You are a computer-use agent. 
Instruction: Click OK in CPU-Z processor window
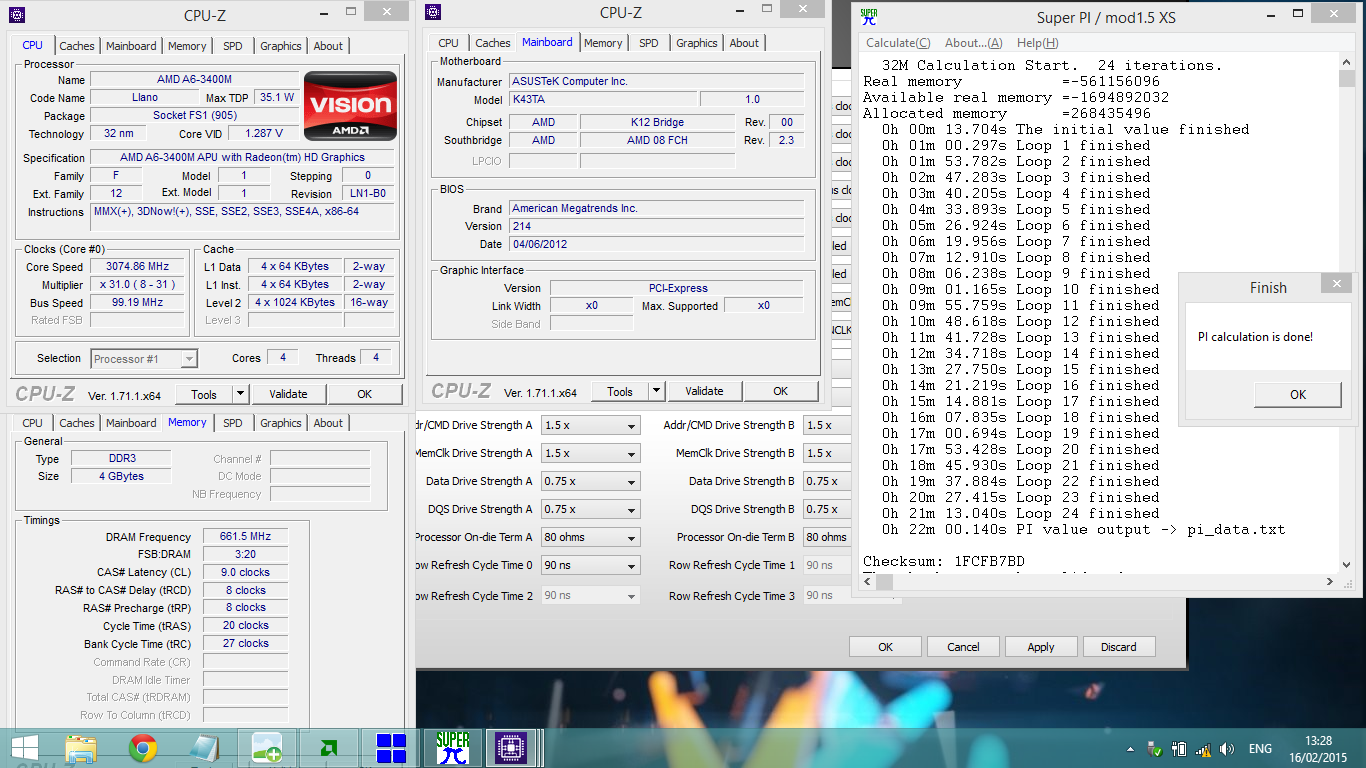click(x=365, y=394)
